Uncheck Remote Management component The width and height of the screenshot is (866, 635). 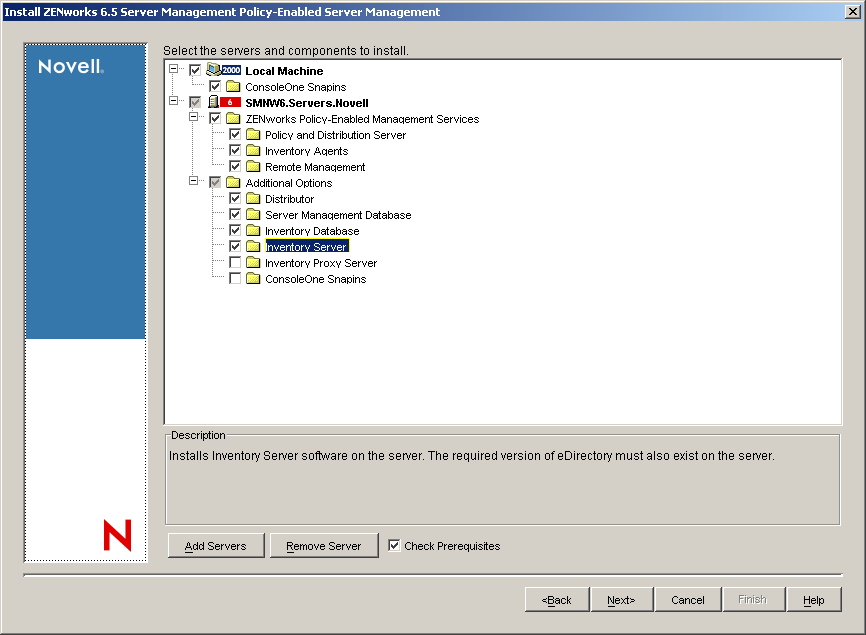[x=234, y=166]
